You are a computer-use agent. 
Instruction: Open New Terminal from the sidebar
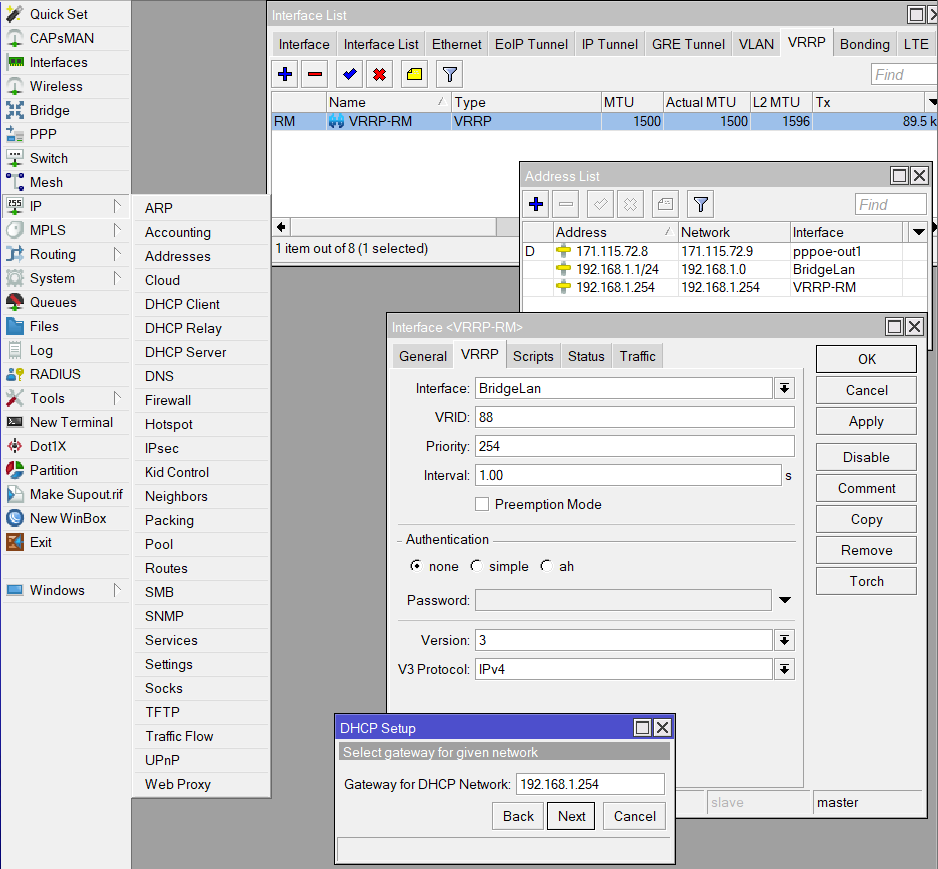click(x=71, y=422)
